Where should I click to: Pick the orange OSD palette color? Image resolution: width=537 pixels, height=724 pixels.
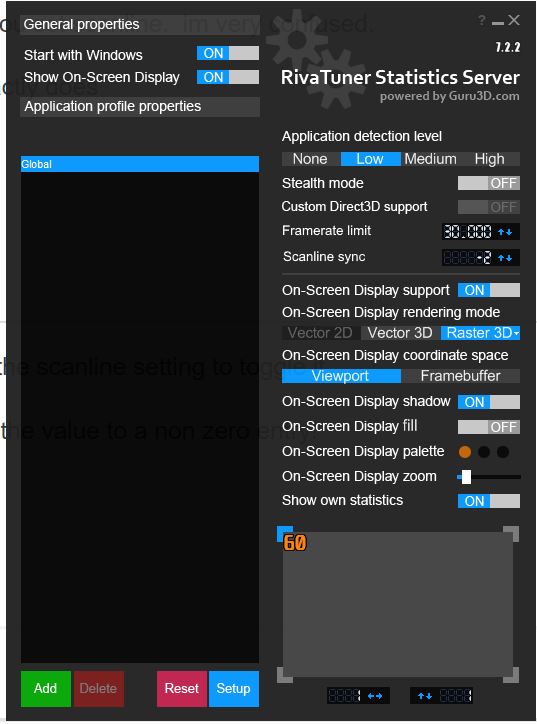pyautogui.click(x=465, y=452)
